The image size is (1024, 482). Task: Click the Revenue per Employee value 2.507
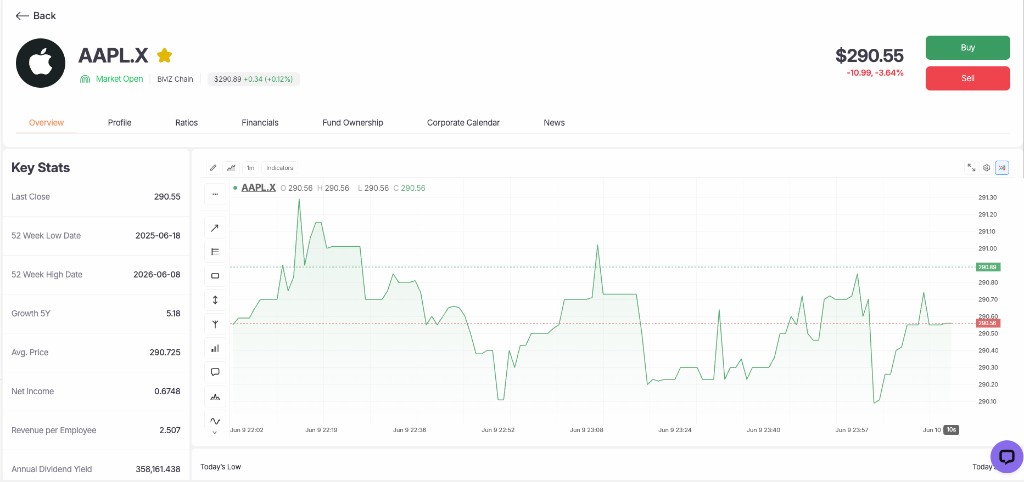[x=170, y=430]
